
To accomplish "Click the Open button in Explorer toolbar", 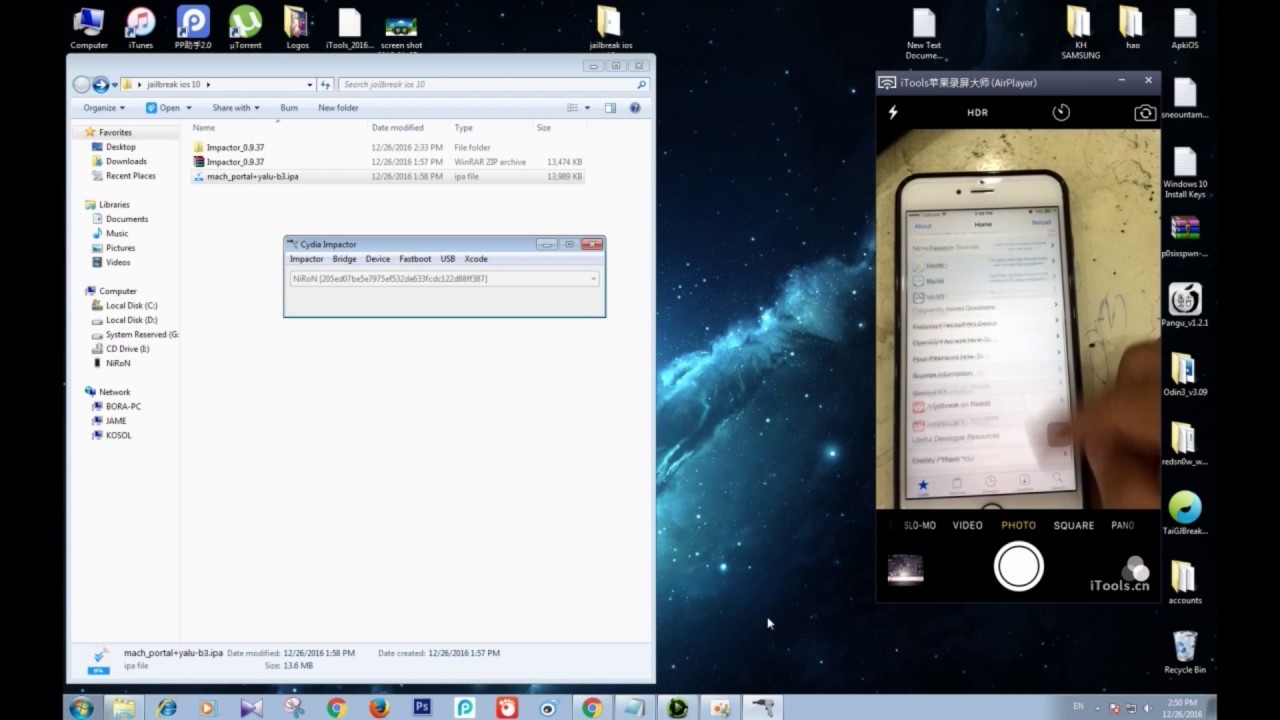I will [x=165, y=108].
